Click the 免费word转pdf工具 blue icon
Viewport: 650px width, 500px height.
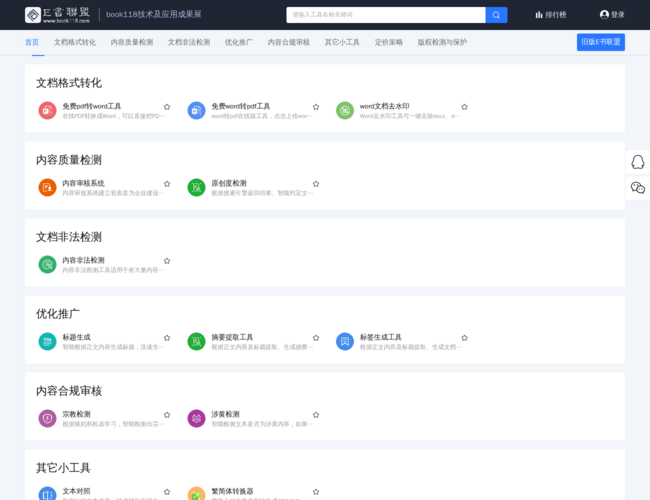[x=196, y=111]
